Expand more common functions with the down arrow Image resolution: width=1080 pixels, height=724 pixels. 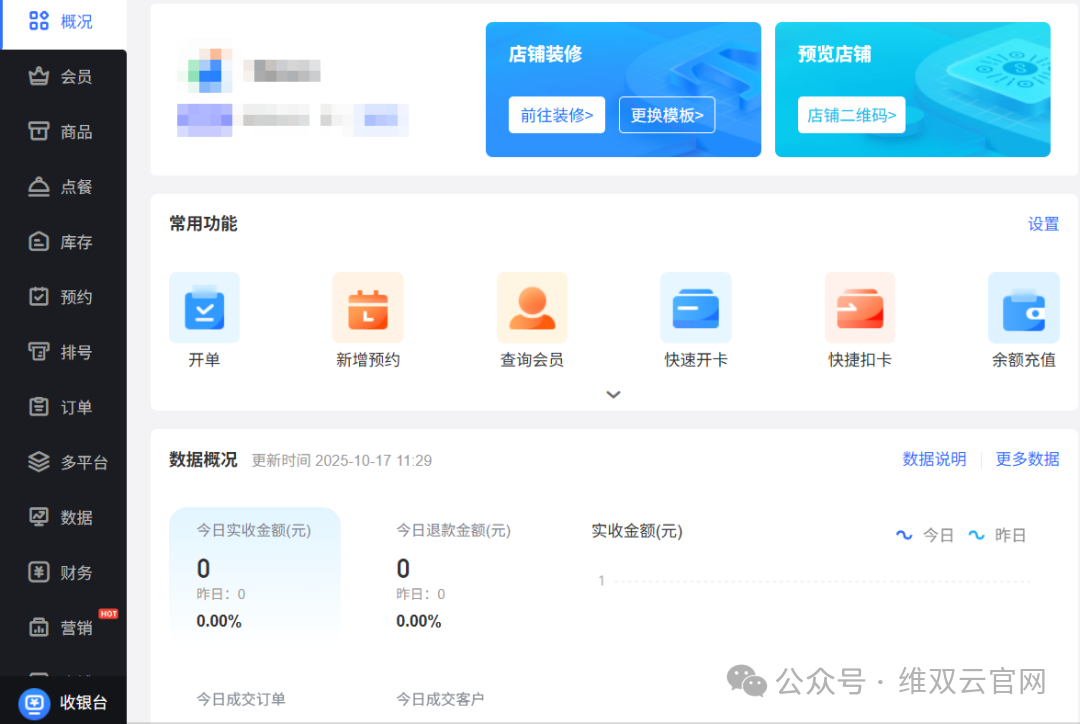613,394
